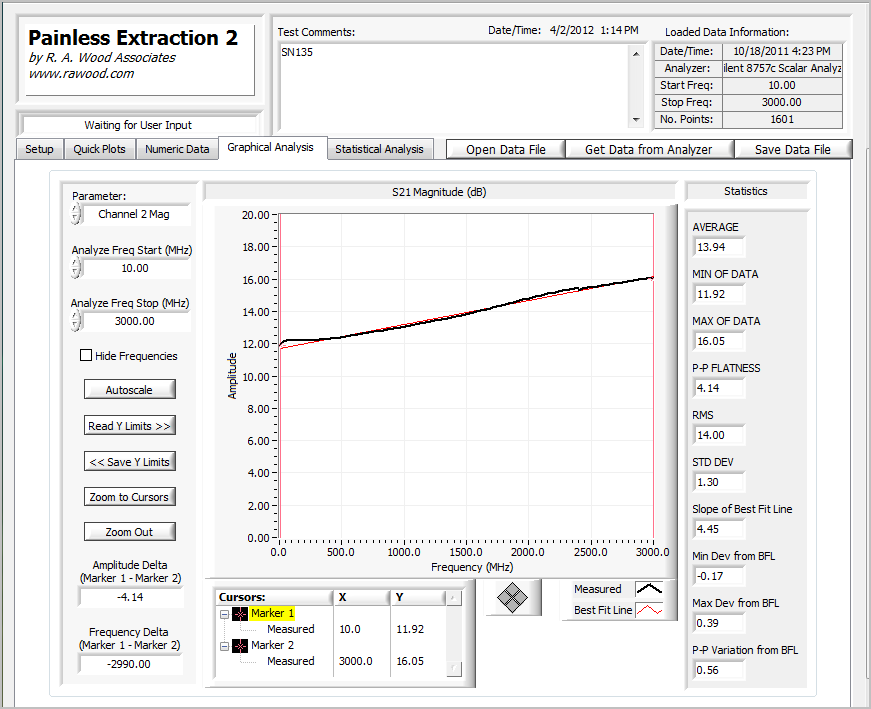871x709 pixels.
Task: Click the cursor mover diamond pad
Action: 512,598
